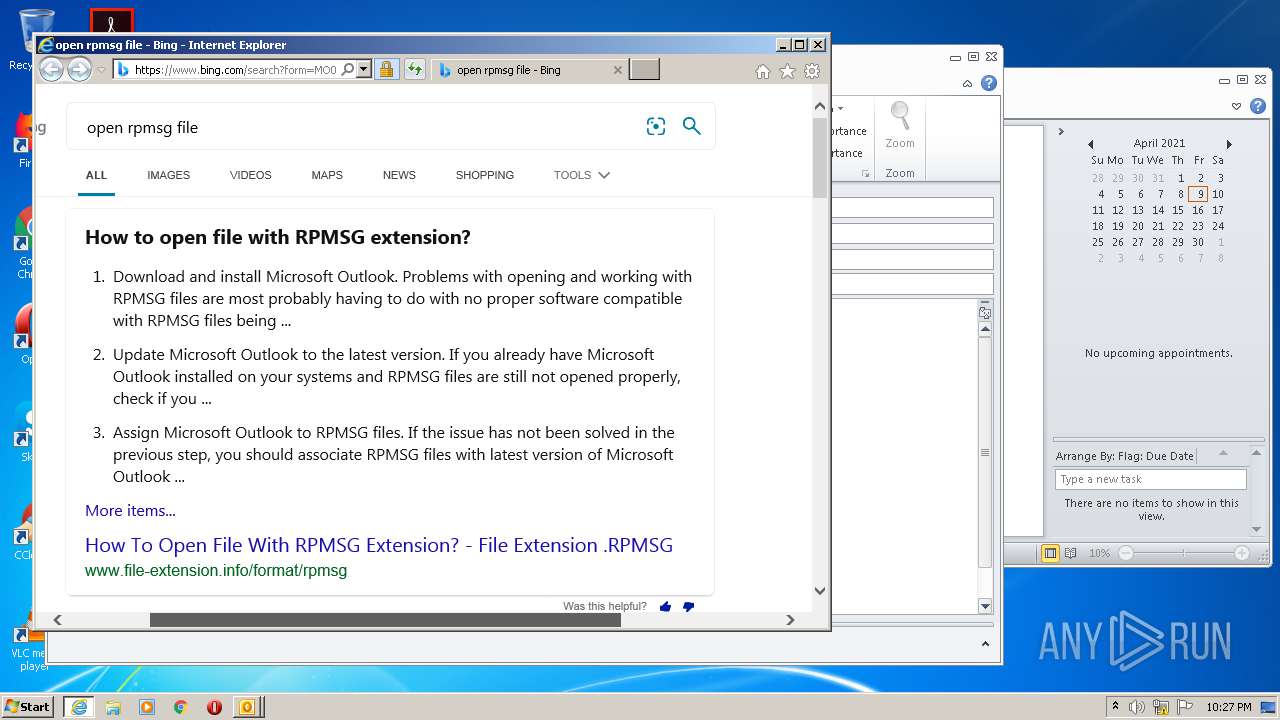1280x720 pixels.
Task: Click the Bing magnifier search icon
Action: (692, 126)
